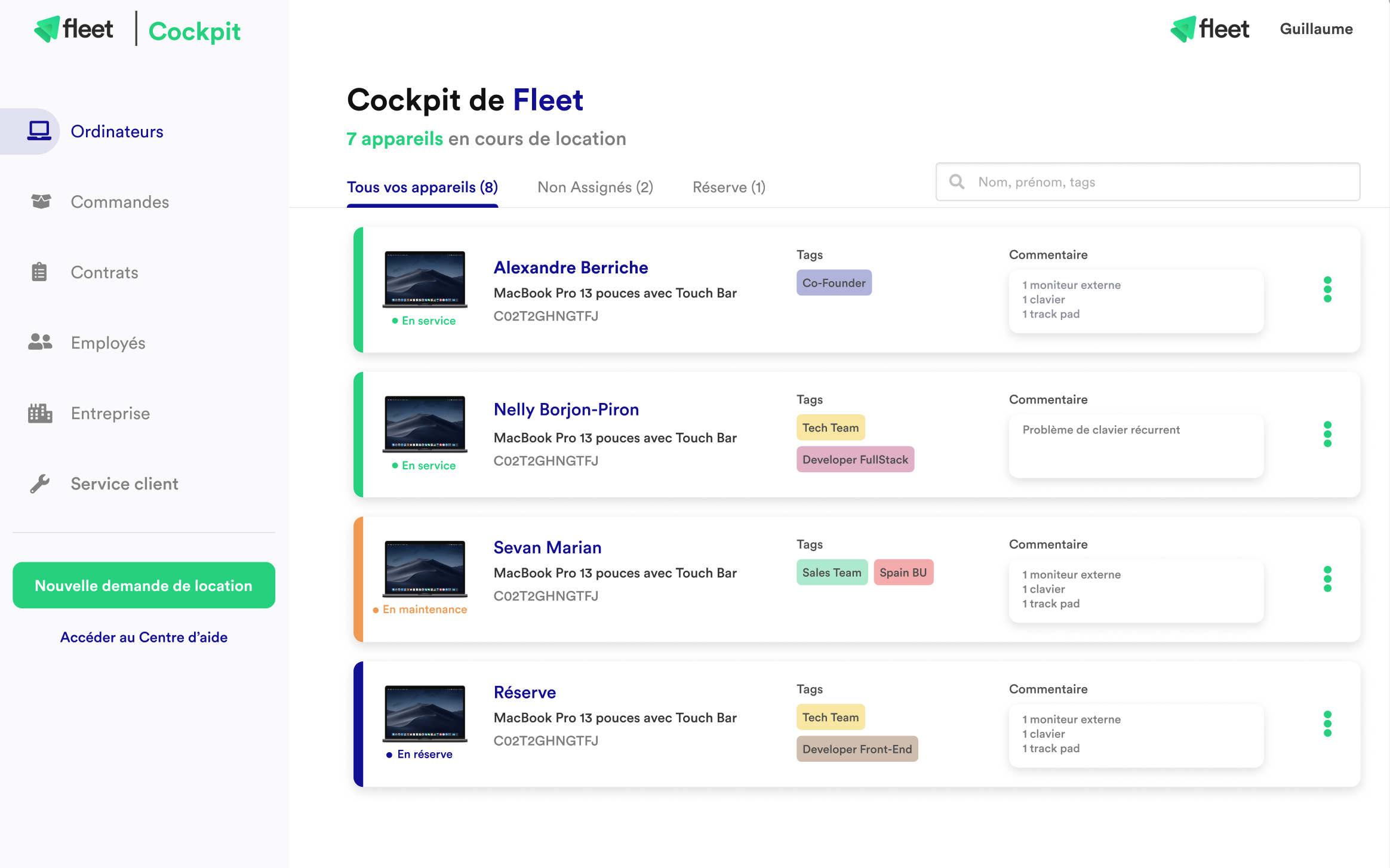Click Alexandre Berriche's comment box

point(1136,301)
